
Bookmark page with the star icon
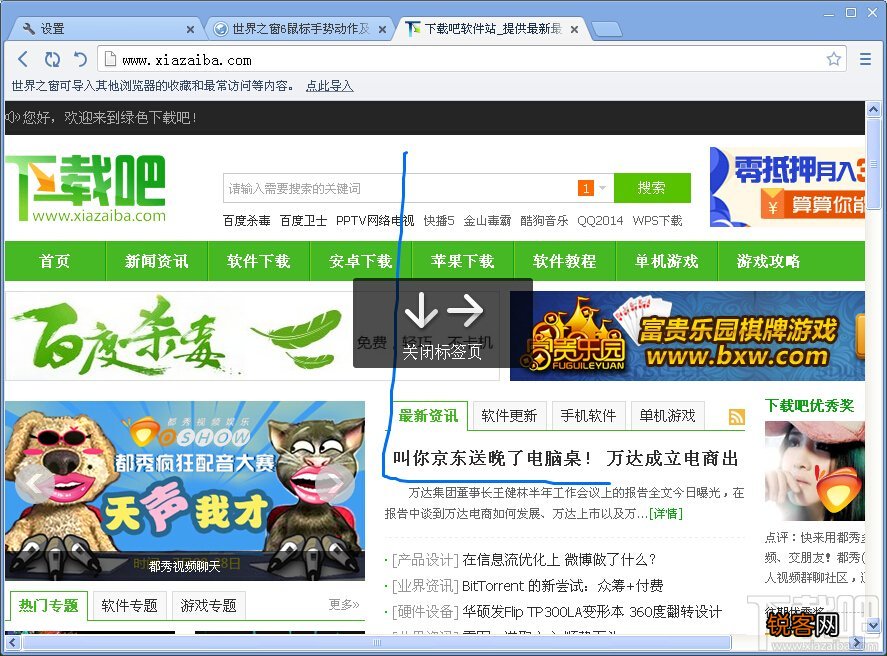833,59
